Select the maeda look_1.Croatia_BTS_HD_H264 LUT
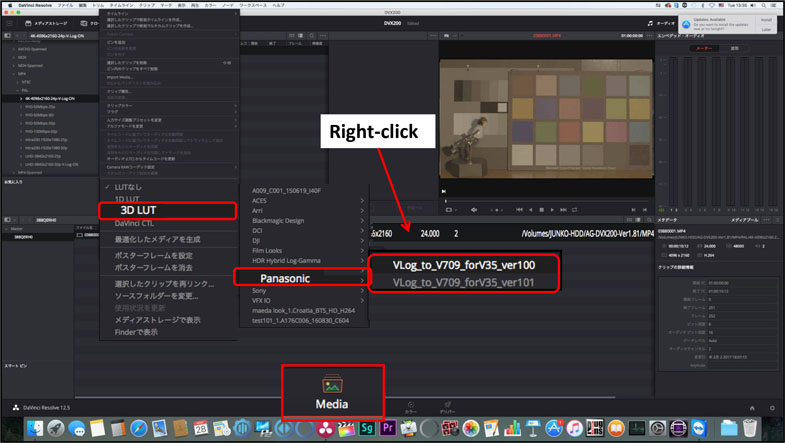 pos(303,311)
